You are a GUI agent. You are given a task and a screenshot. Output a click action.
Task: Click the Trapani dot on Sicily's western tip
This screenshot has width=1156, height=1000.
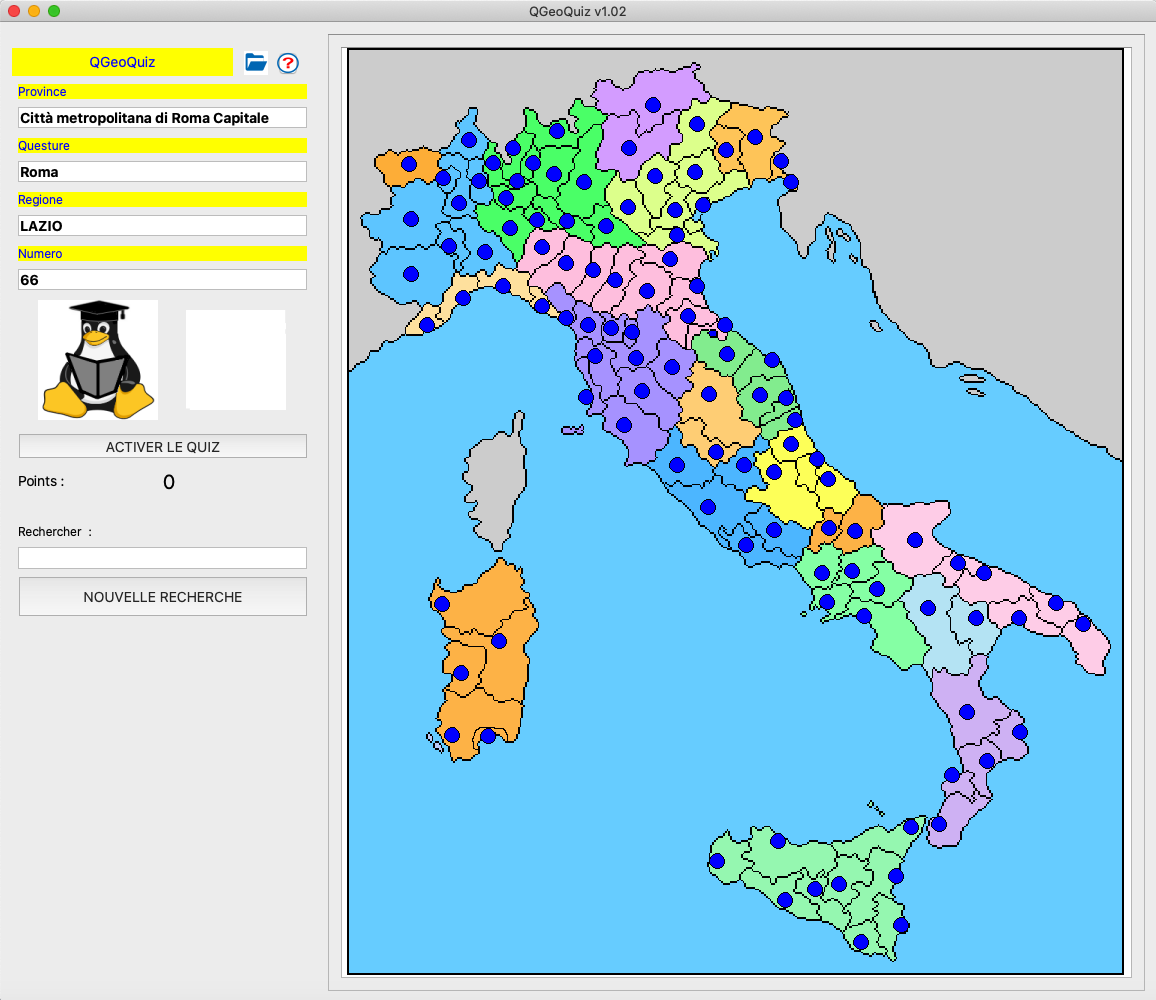[x=717, y=861]
